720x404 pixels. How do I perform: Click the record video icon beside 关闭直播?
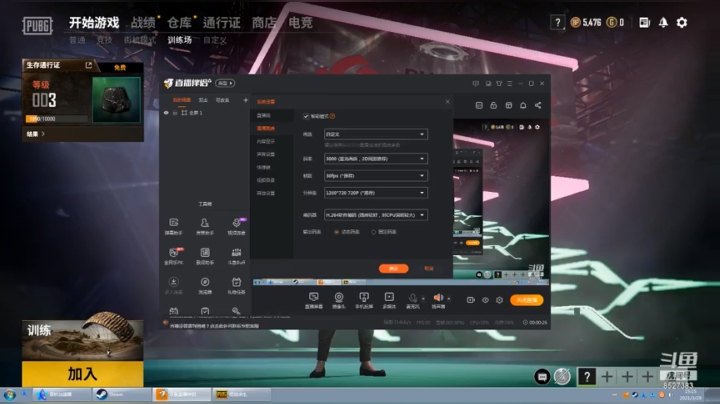[471, 300]
